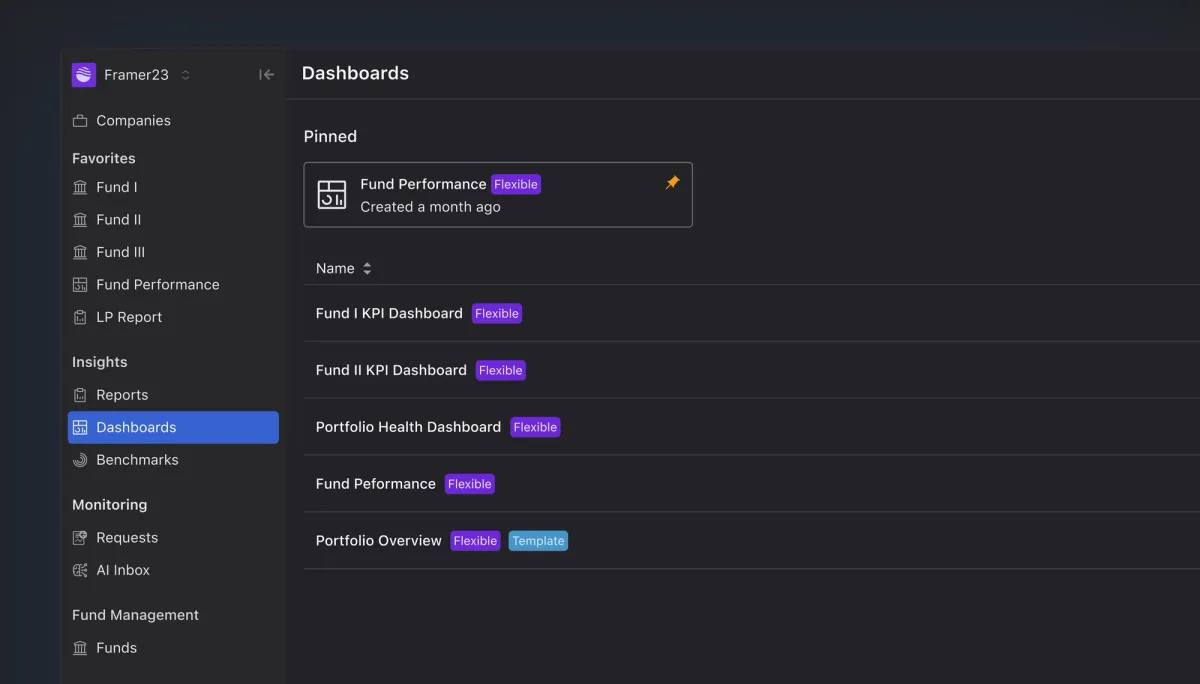Open the LP Report document icon
The width and height of the screenshot is (1200, 684).
[80, 317]
